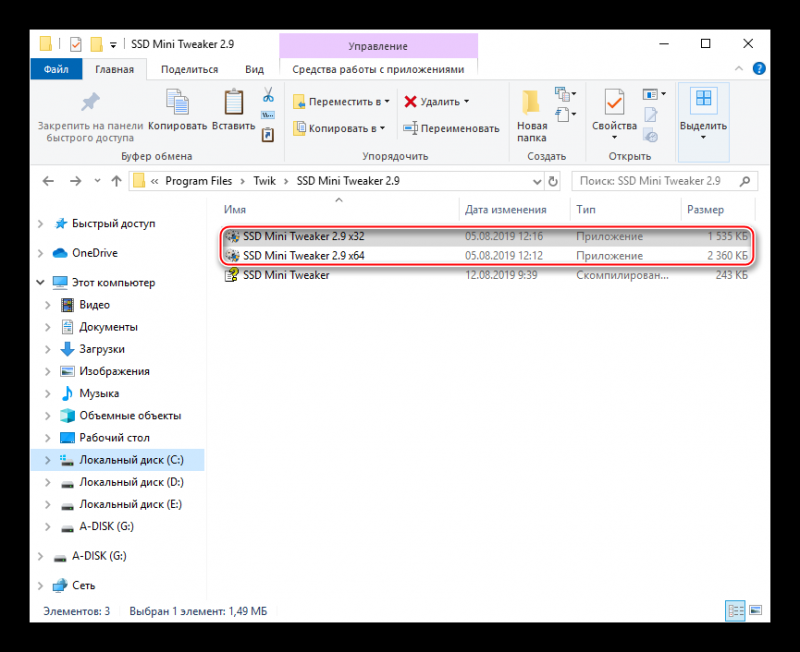800x652 pixels.
Task: Click the Управление contextual tab header
Action: 378,46
